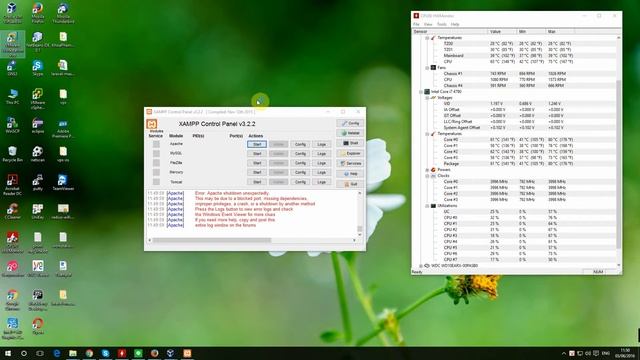The width and height of the screenshot is (640, 360).
Task: Toggle the Mercury service checkbox
Action: pyautogui.click(x=156, y=172)
